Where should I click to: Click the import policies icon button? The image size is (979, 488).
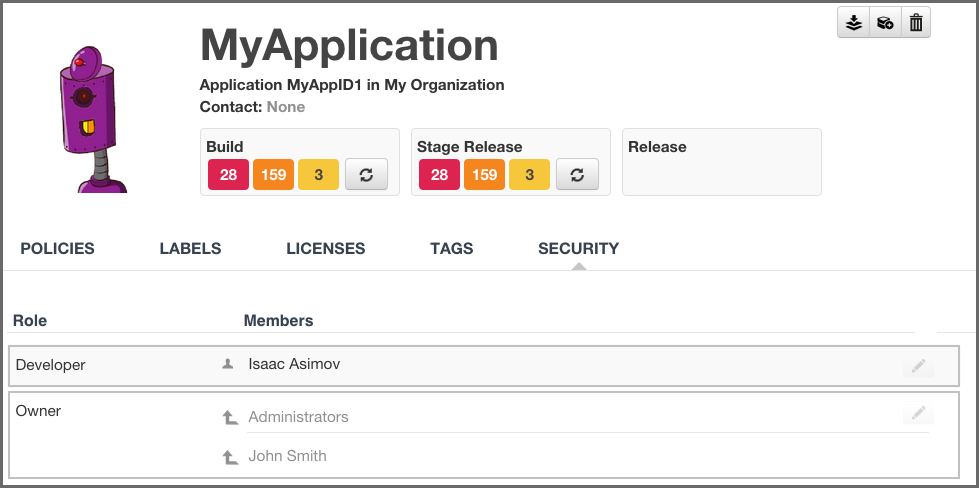[x=854, y=22]
